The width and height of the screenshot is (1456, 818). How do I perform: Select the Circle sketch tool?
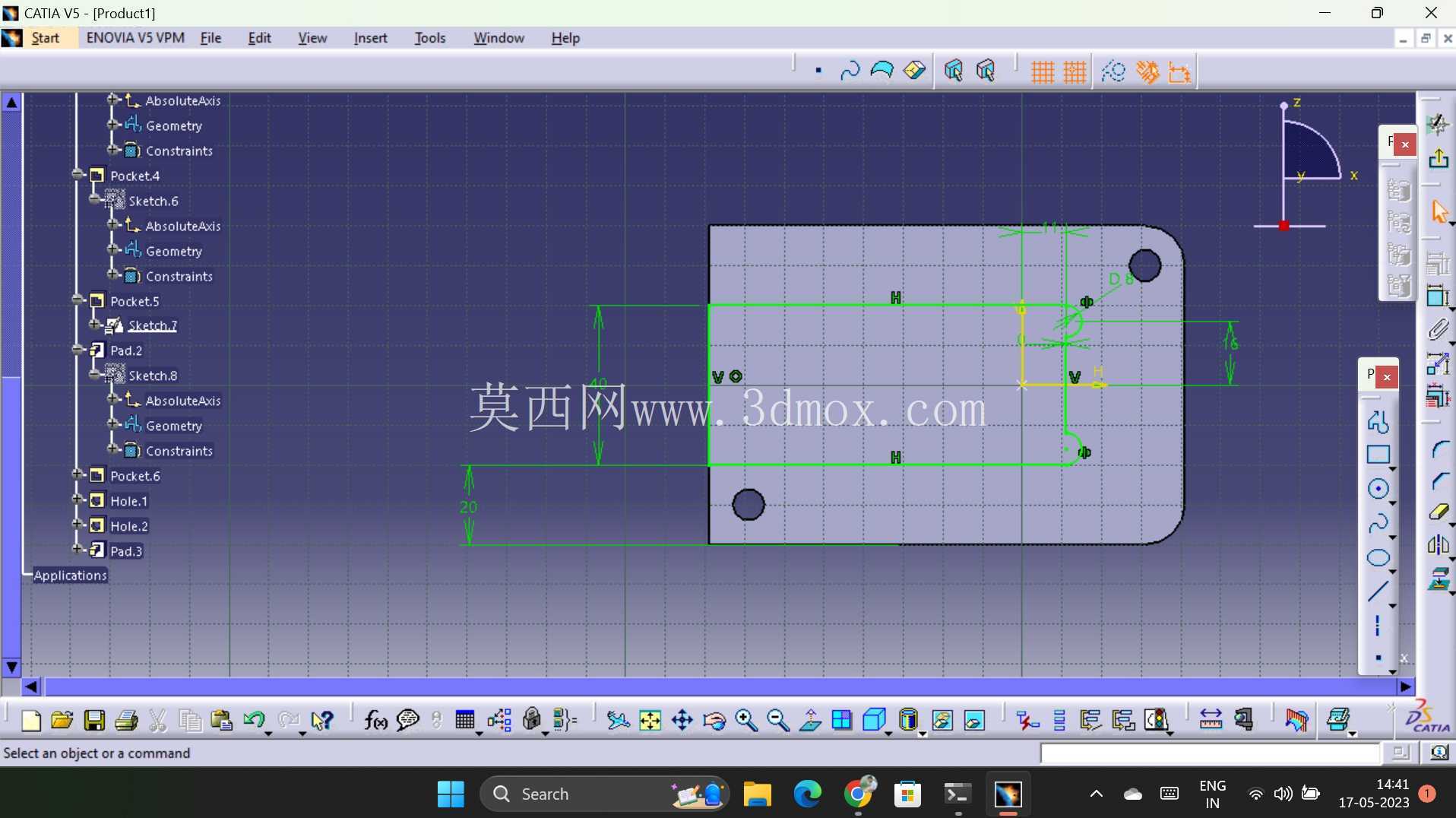(1378, 489)
